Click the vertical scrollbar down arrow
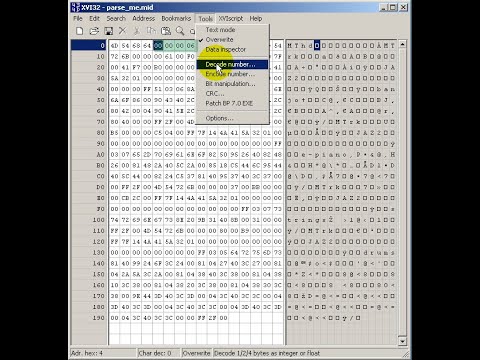 (x=402, y=341)
